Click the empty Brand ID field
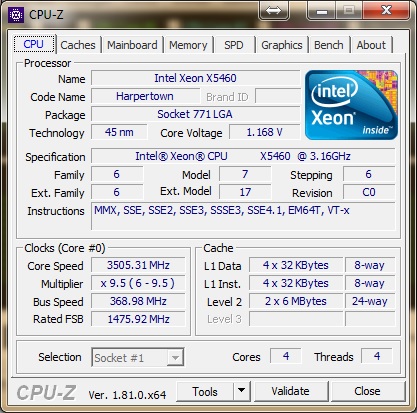This screenshot has height=413, width=417. 278,96
